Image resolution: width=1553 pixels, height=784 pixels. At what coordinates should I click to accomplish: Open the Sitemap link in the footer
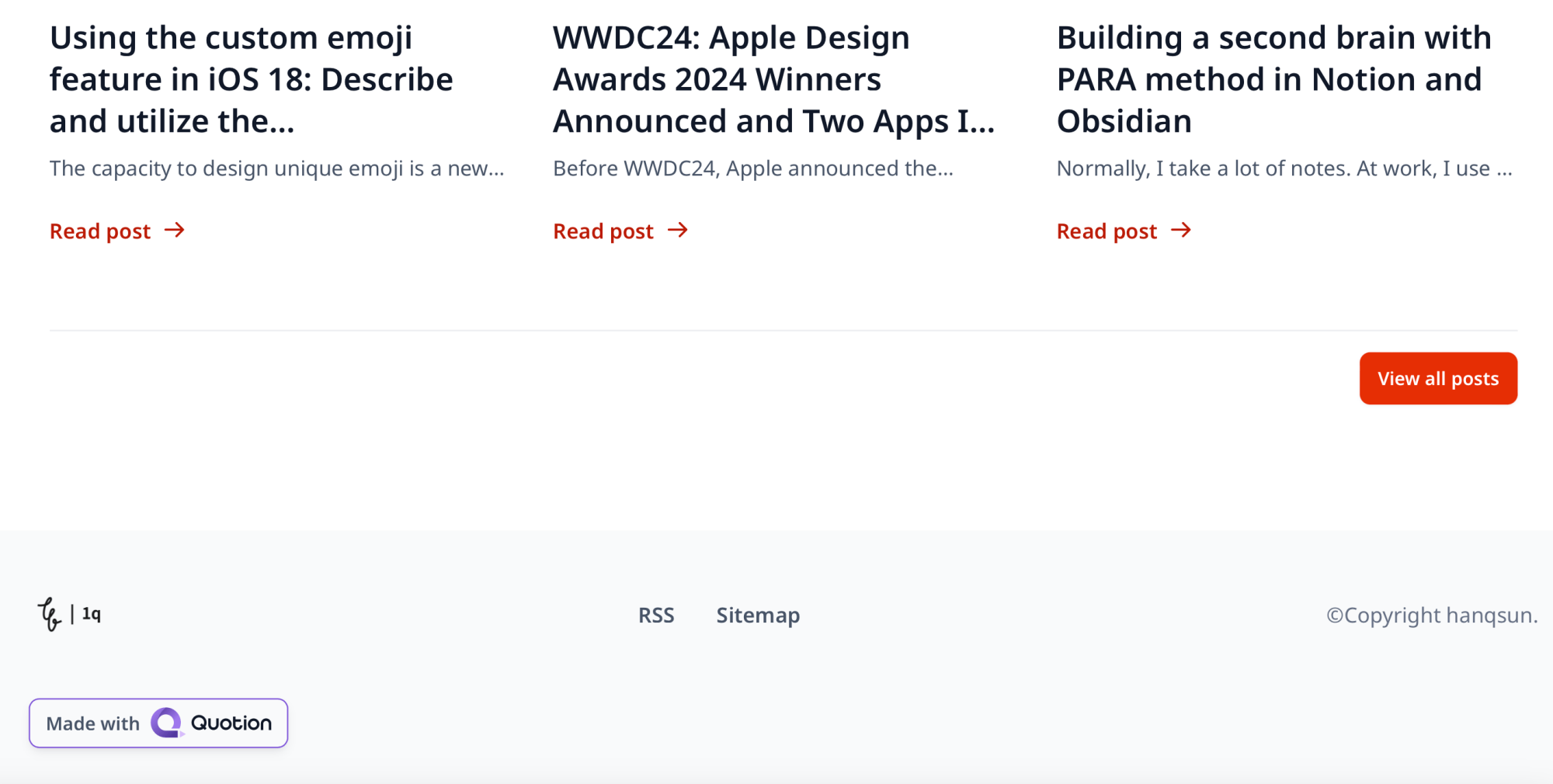[x=758, y=616]
